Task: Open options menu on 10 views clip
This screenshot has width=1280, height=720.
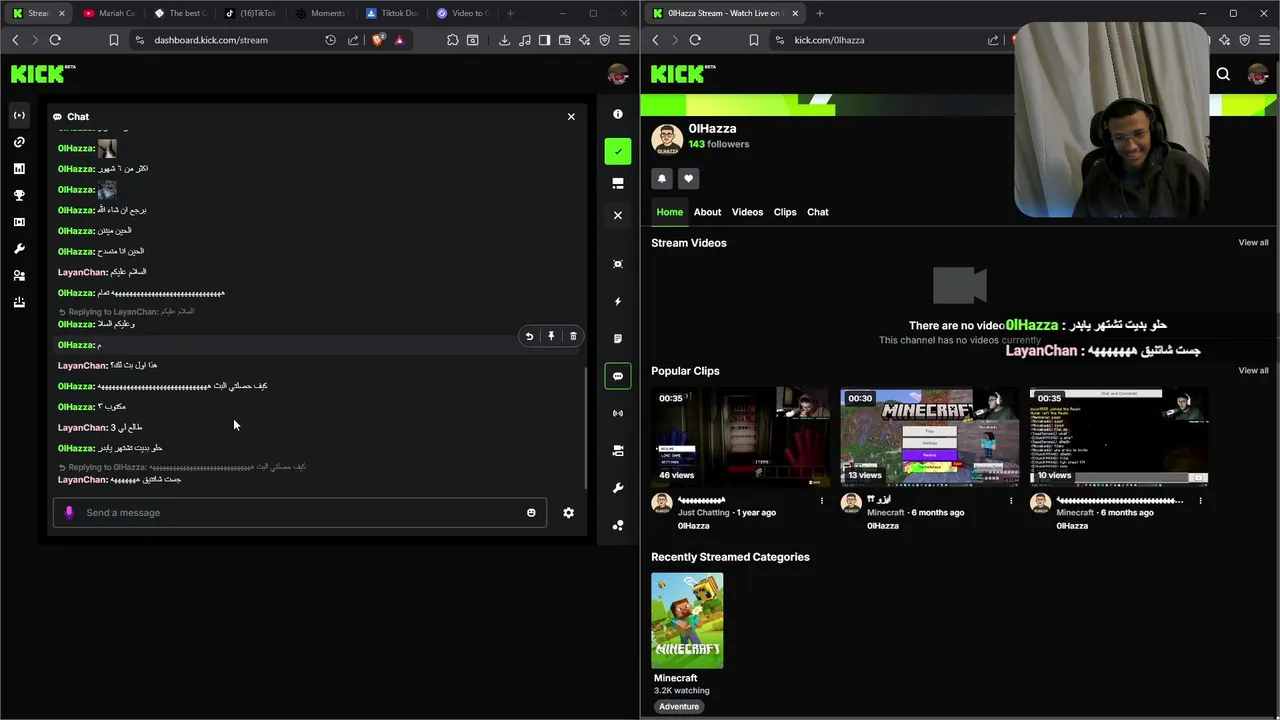Action: pyautogui.click(x=1200, y=501)
